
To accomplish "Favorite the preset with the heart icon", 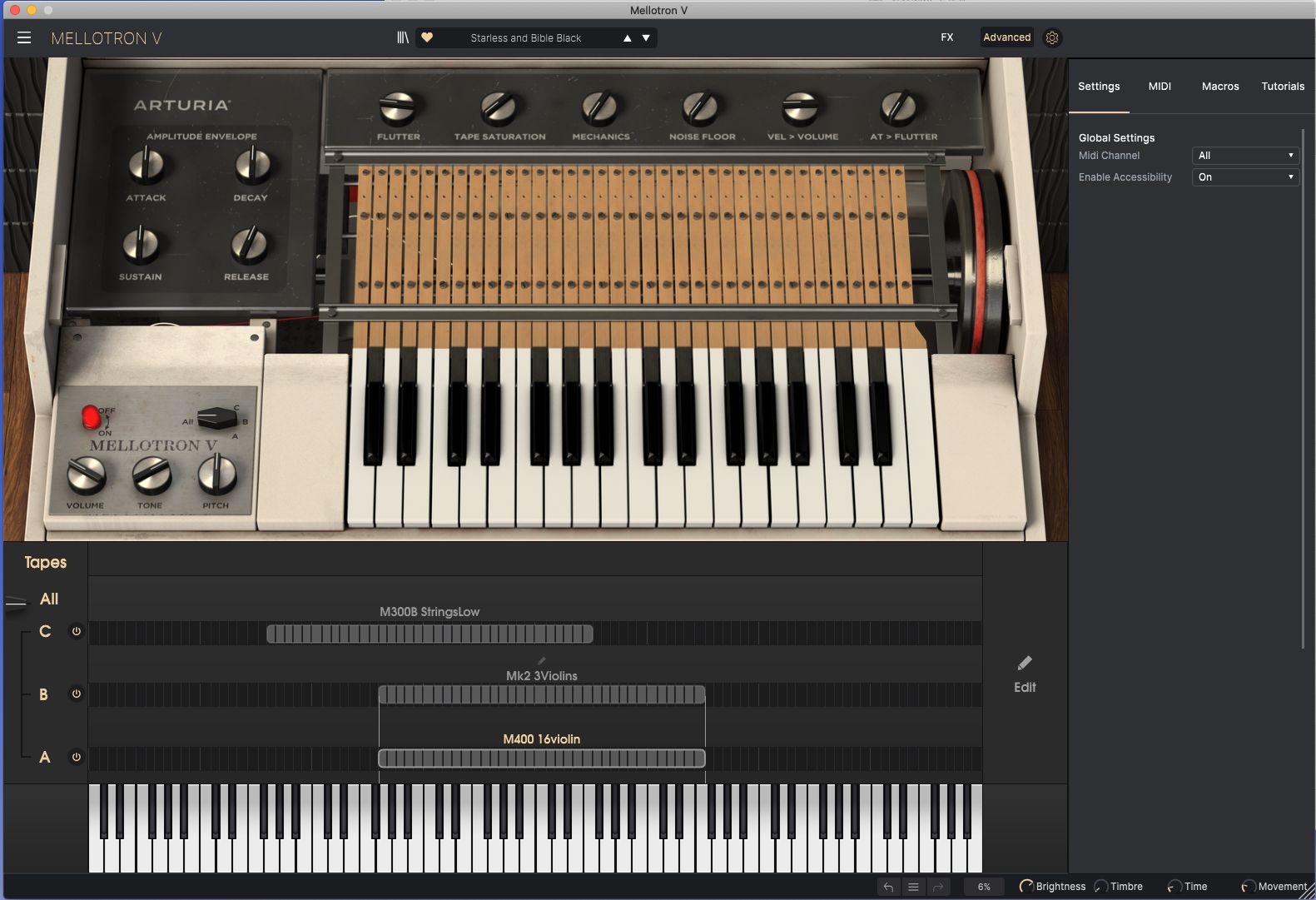I will (427, 37).
